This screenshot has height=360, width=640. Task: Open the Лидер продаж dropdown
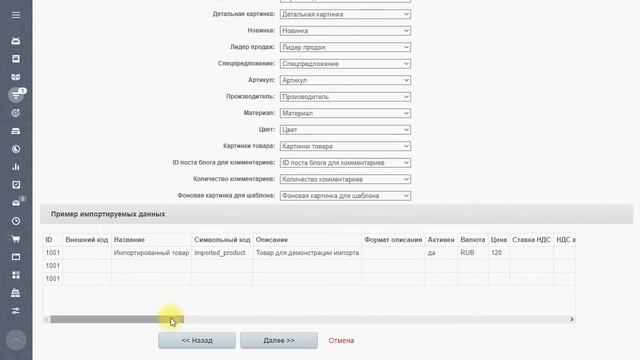click(x=345, y=47)
